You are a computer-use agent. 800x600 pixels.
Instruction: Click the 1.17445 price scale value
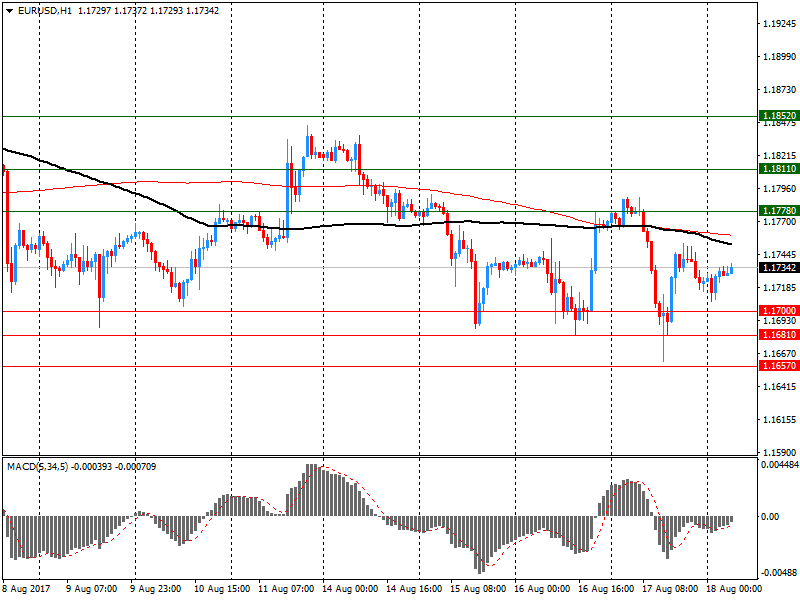point(779,255)
